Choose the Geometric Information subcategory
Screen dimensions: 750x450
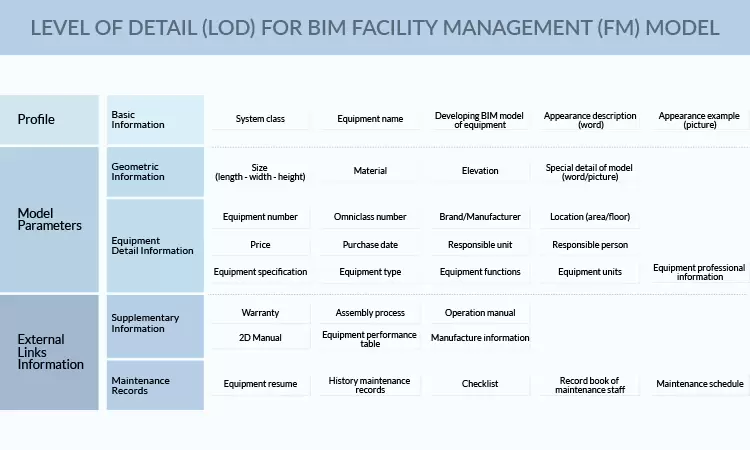point(155,172)
